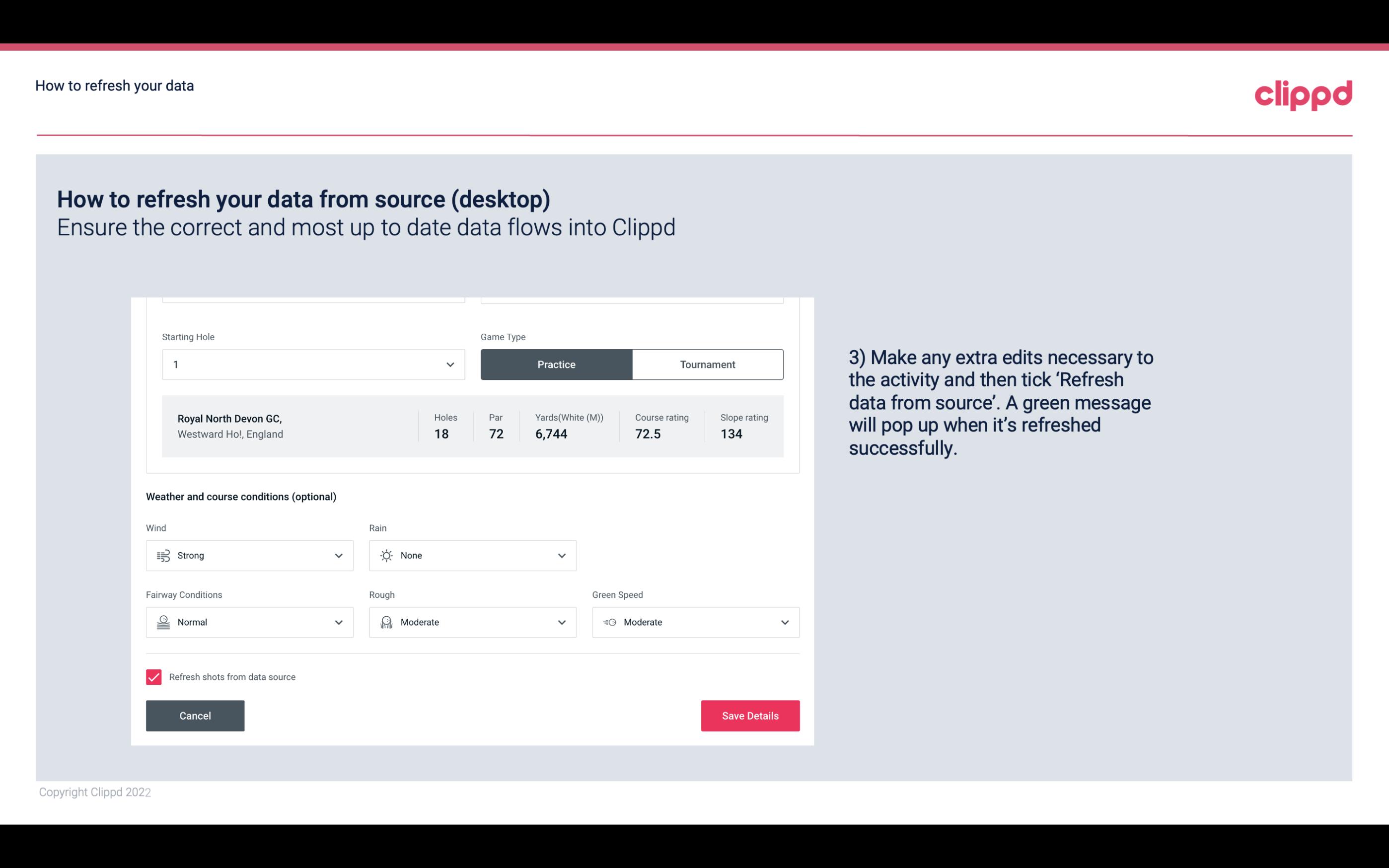Click the wind condition icon

click(x=163, y=555)
